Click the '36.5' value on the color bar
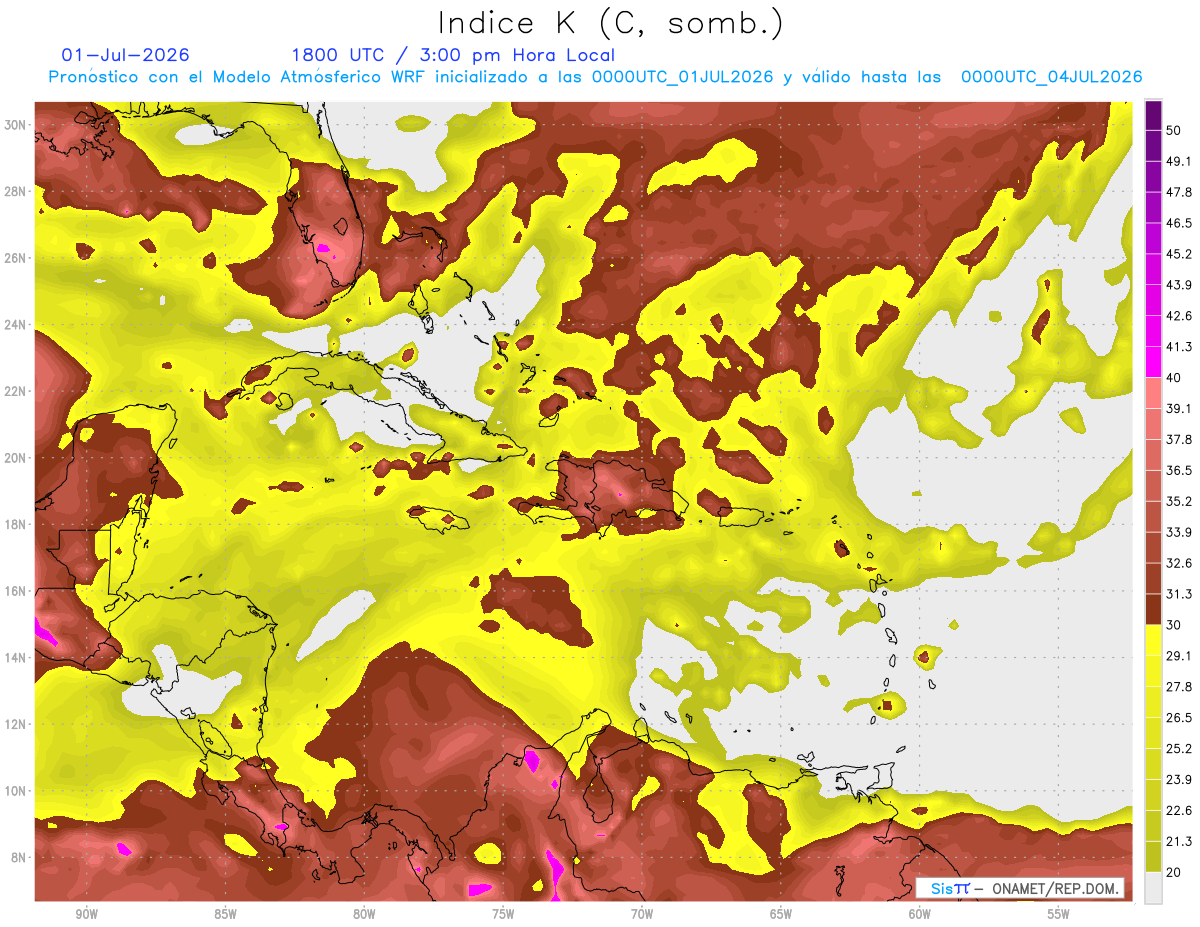Screen dimensions: 1200x927 [1178, 470]
